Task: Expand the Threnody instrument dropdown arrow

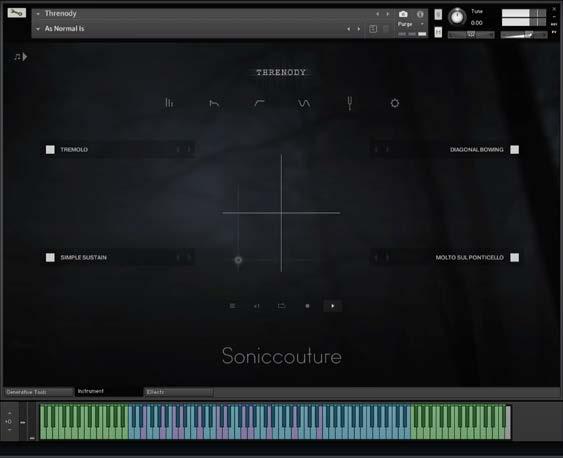Action: (38, 14)
